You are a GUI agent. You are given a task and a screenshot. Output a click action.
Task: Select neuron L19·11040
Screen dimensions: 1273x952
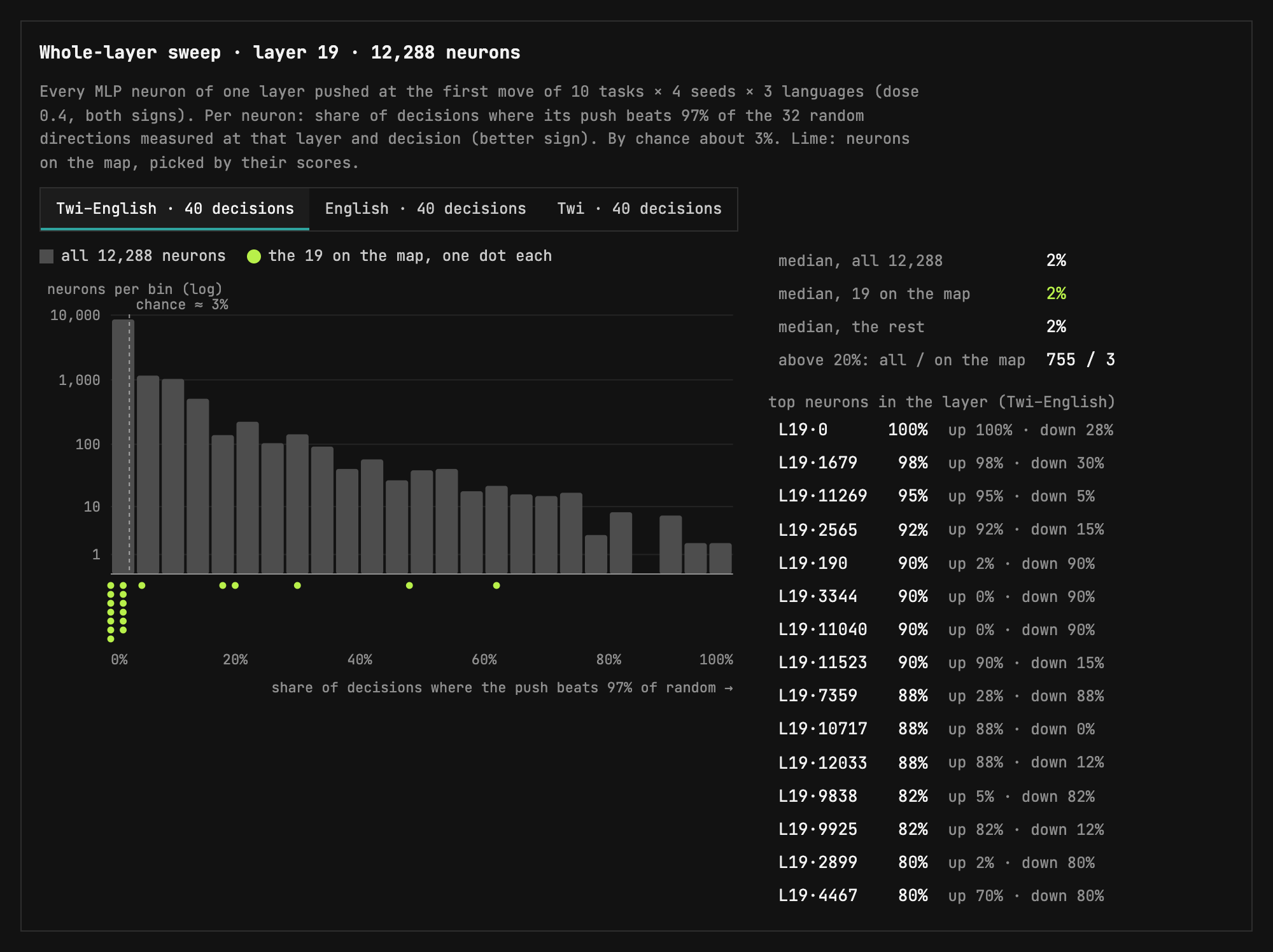pos(945,629)
